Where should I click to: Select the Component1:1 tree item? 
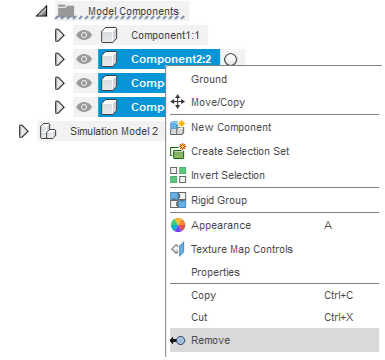point(165,35)
